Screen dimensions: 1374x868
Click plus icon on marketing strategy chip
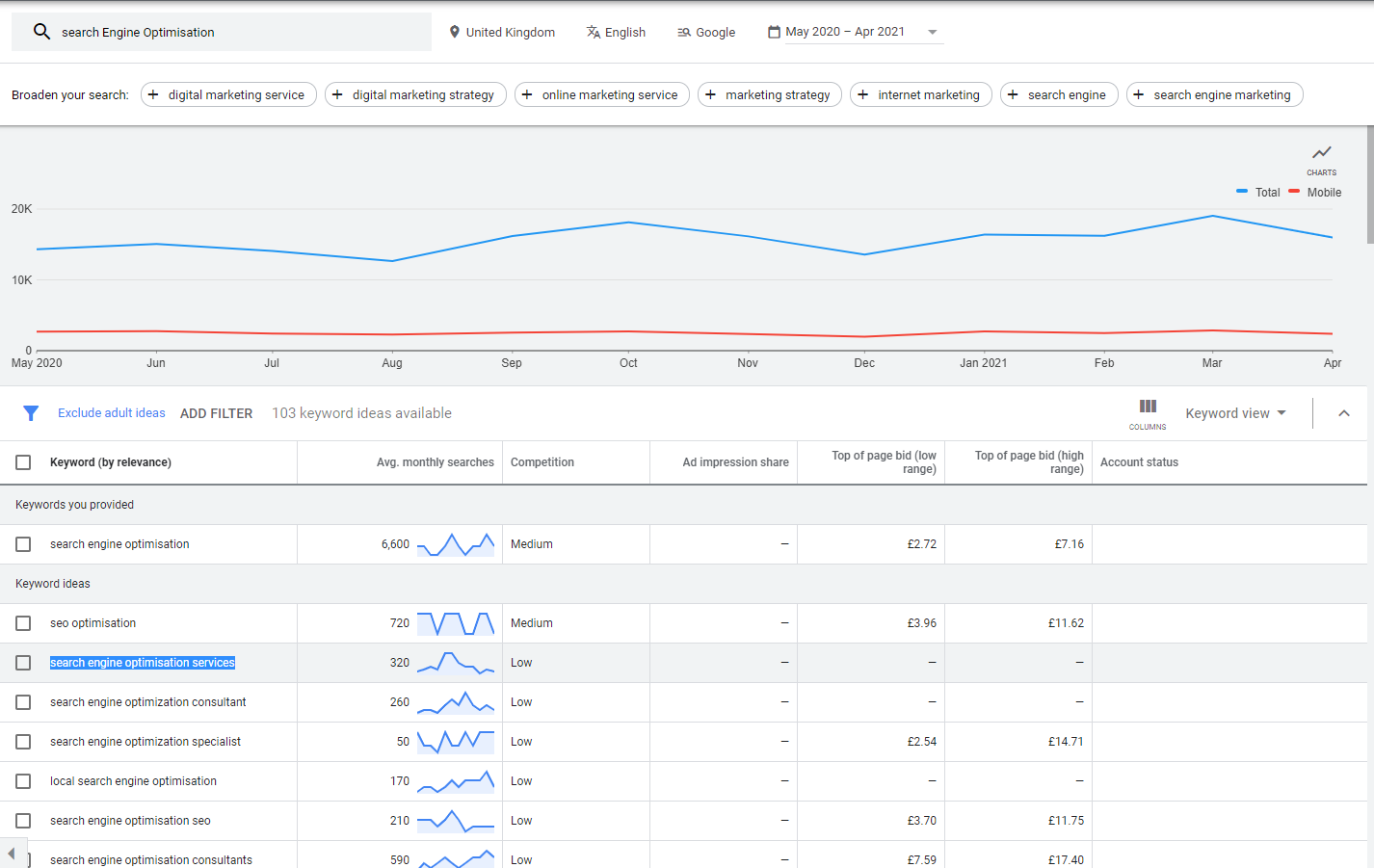coord(710,94)
